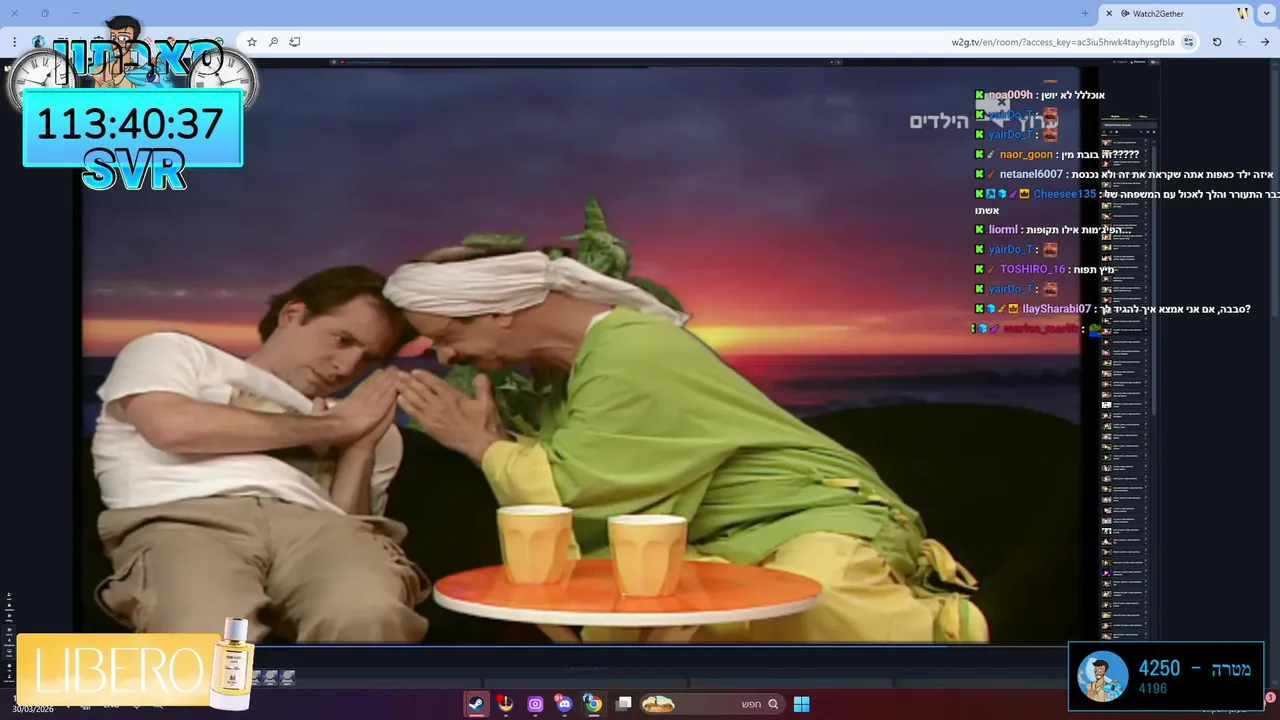This screenshot has width=1280, height=720.
Task: Click the video showing two men at sunset
Action: [580, 355]
